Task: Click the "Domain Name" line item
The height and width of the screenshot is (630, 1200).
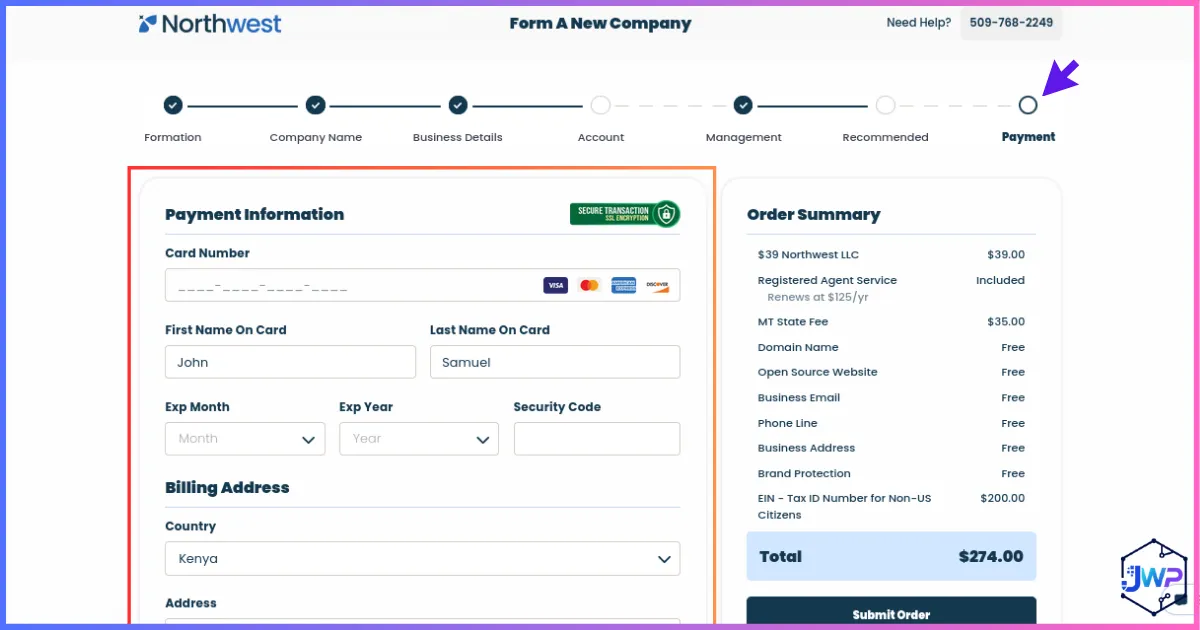Action: click(798, 347)
